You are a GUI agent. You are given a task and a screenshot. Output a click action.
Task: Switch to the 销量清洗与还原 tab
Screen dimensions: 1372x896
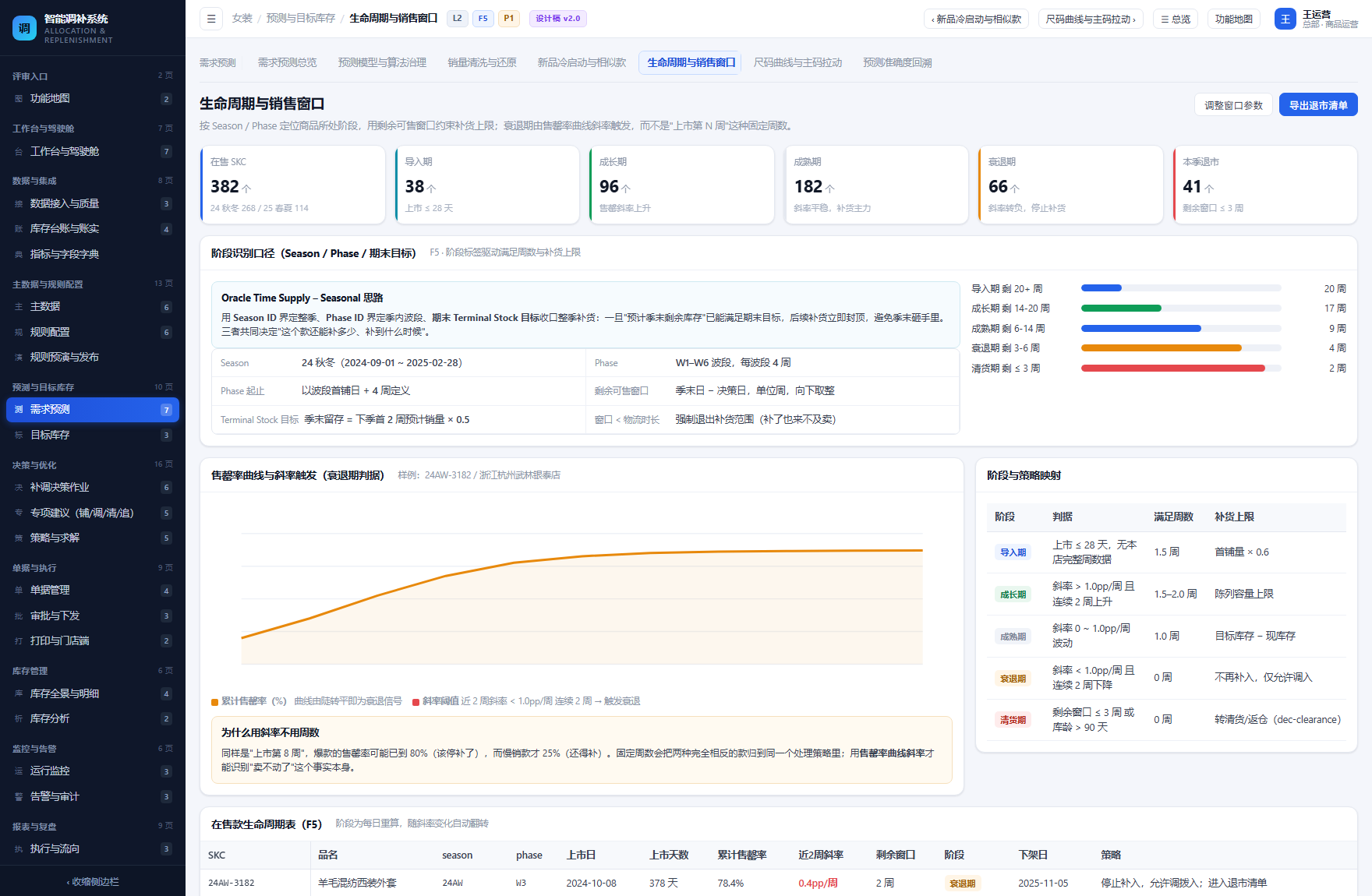[x=482, y=62]
